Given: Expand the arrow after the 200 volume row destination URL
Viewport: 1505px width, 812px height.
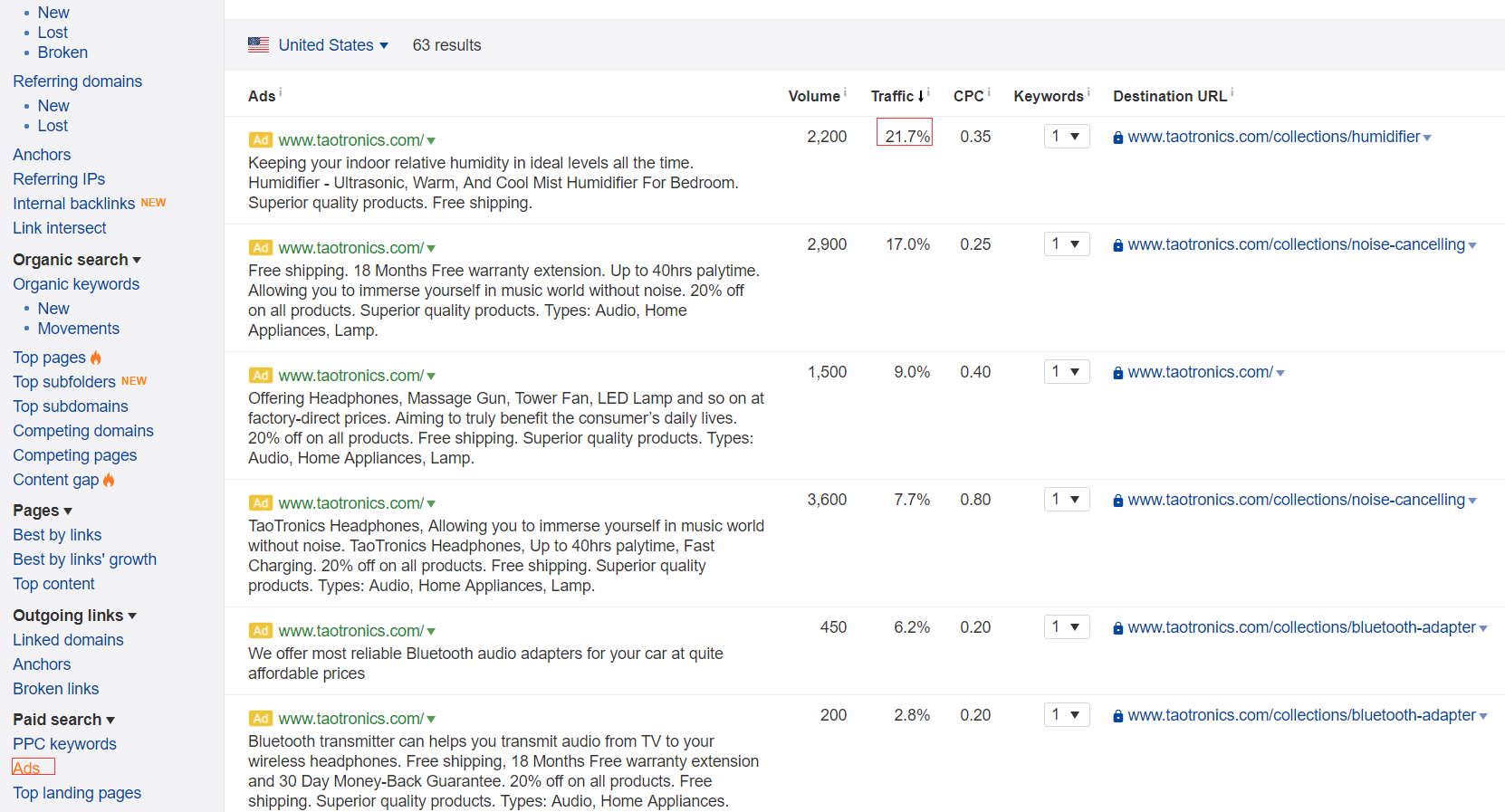Looking at the screenshot, I should [1483, 717].
